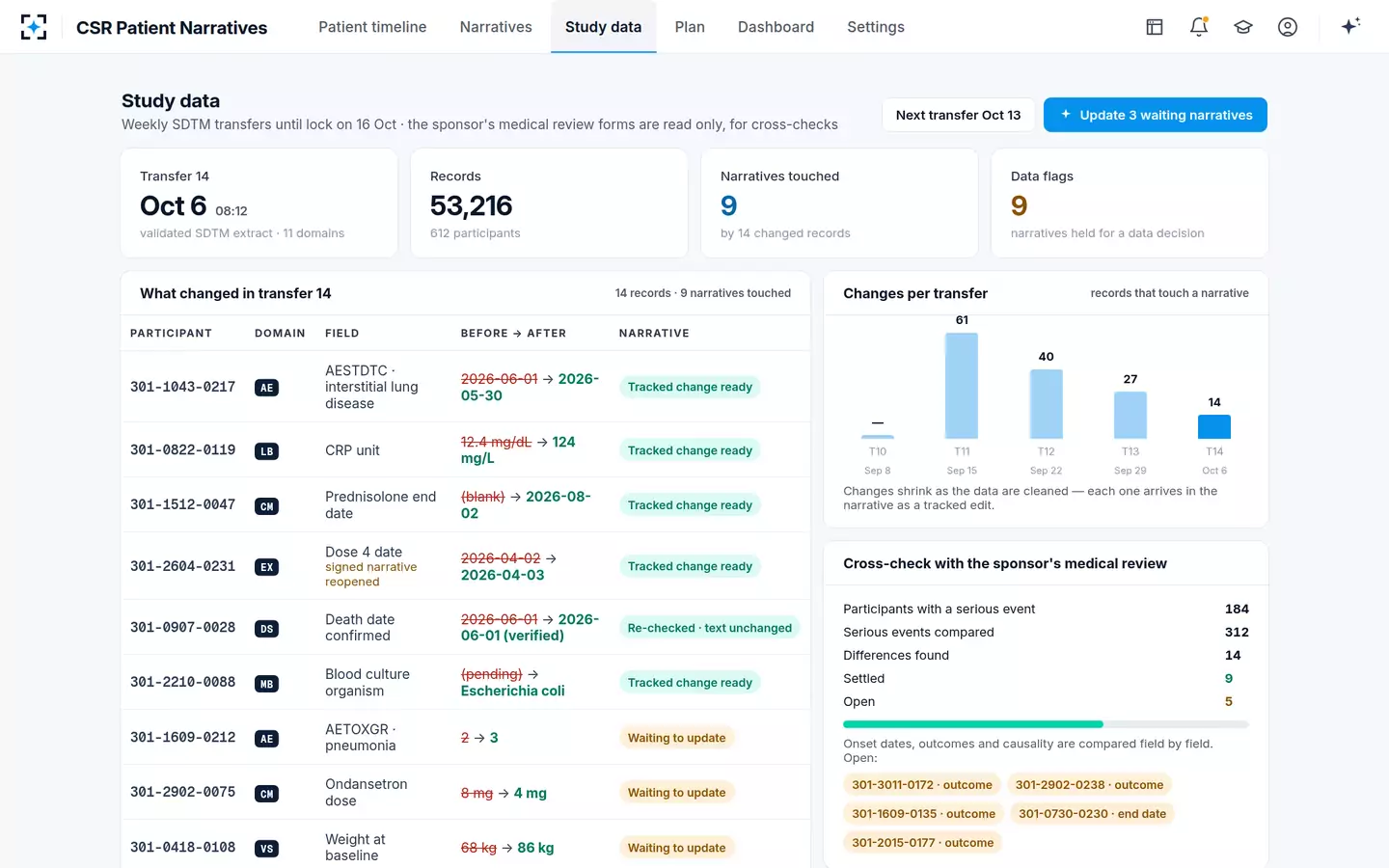The image size is (1389, 868).
Task: Click Differences found value 14
Action: [x=1233, y=656]
